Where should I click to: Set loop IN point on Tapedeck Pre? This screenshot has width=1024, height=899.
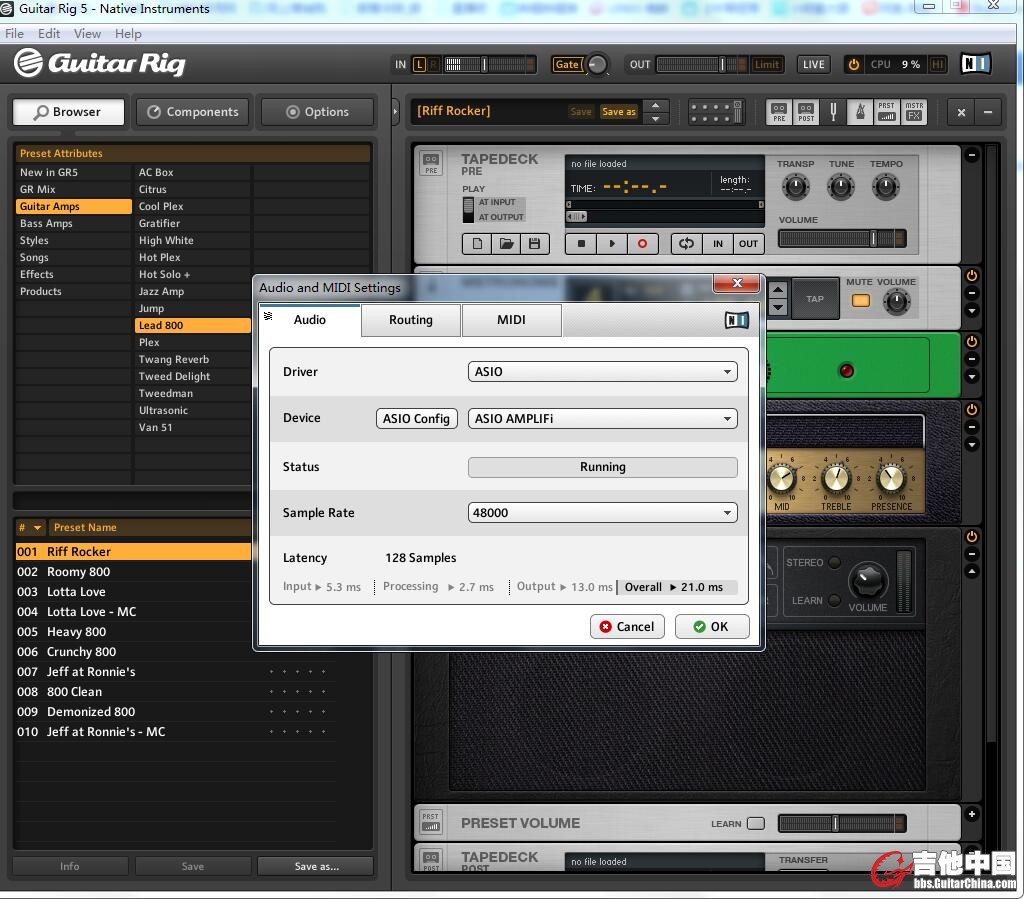[718, 244]
